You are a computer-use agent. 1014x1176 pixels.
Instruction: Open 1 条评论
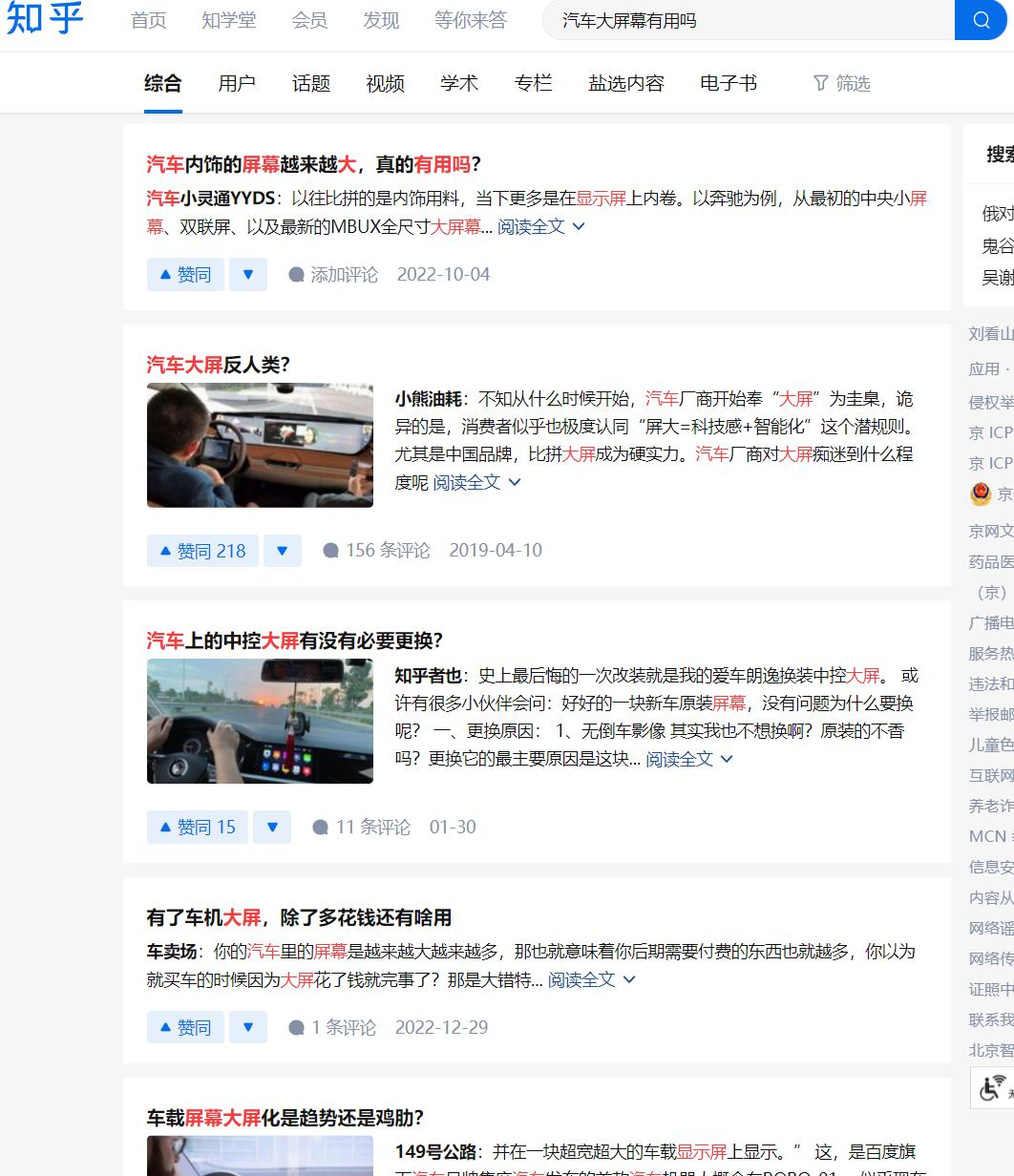[332, 1028]
